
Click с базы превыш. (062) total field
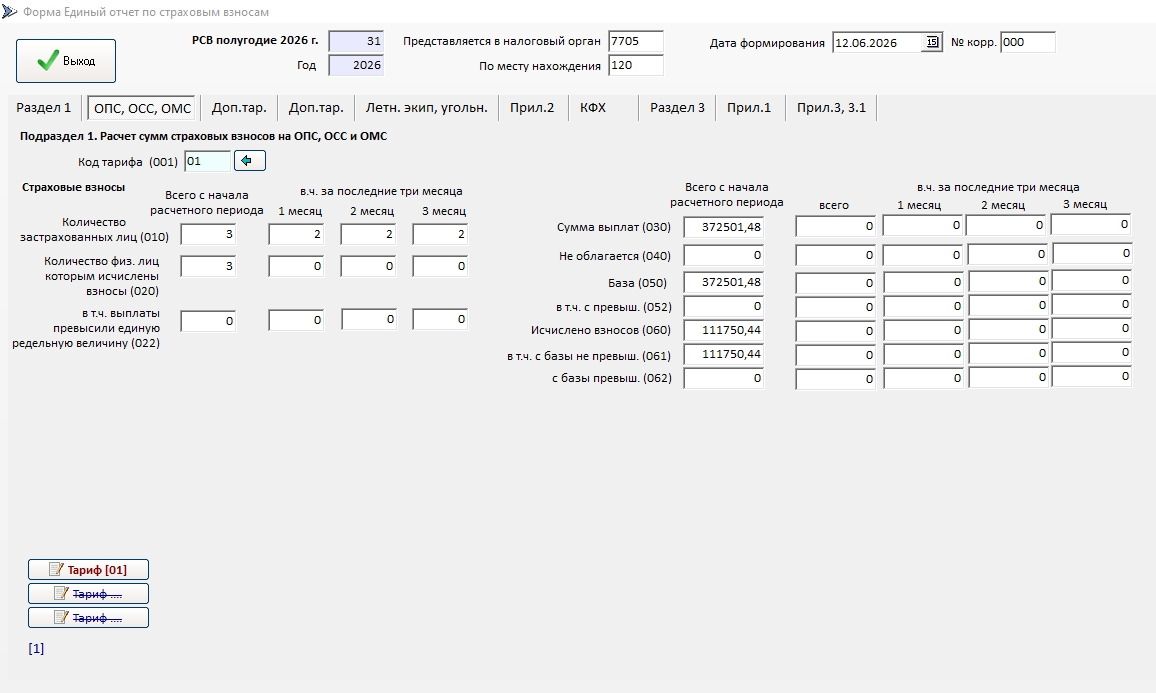[723, 378]
